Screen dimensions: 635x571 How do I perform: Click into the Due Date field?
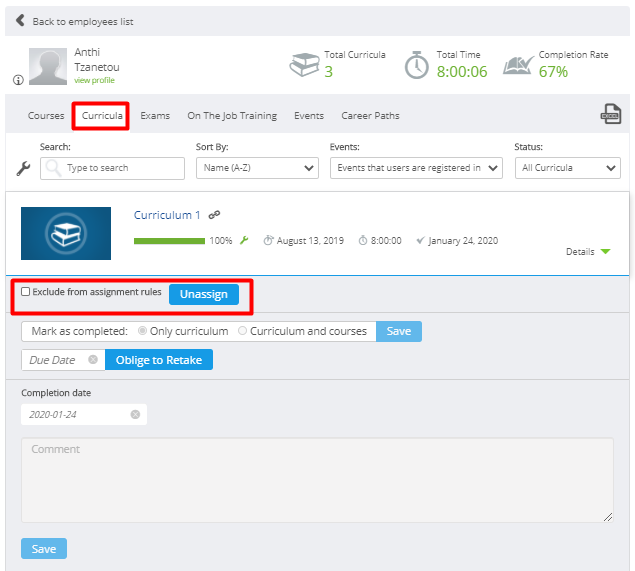click(x=64, y=360)
